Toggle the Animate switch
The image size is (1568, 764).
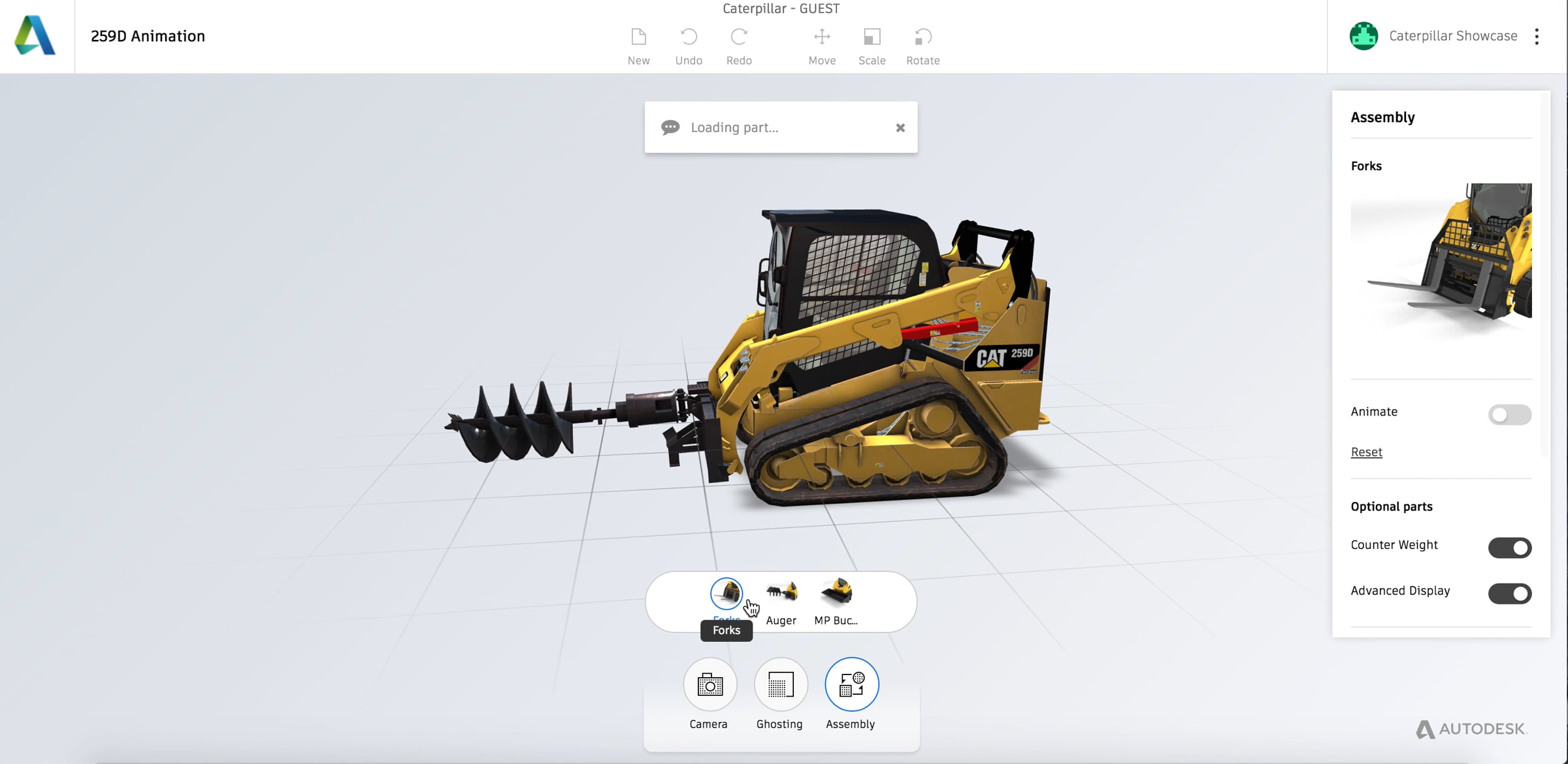(1509, 414)
